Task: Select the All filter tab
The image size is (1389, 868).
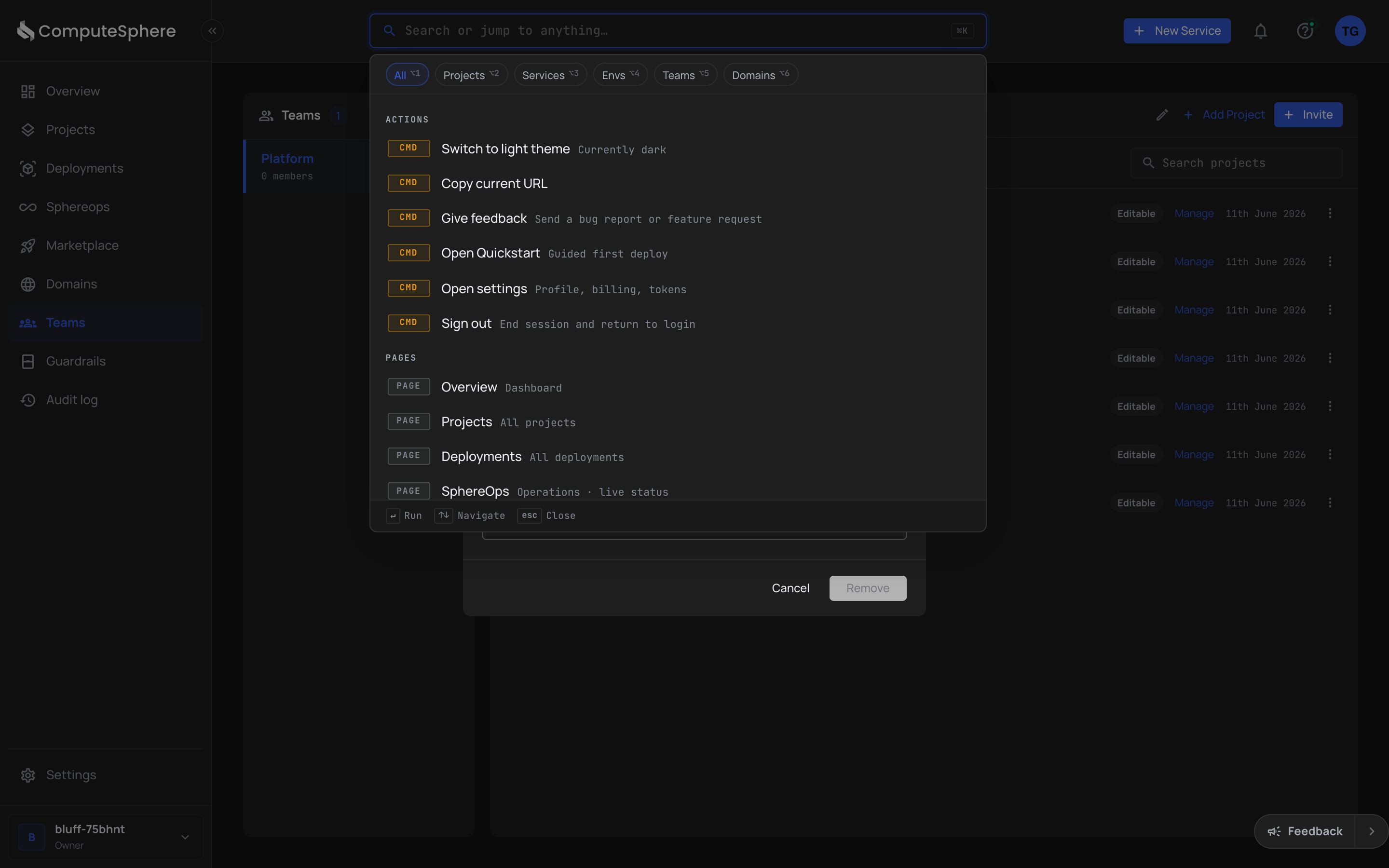Action: pyautogui.click(x=407, y=75)
